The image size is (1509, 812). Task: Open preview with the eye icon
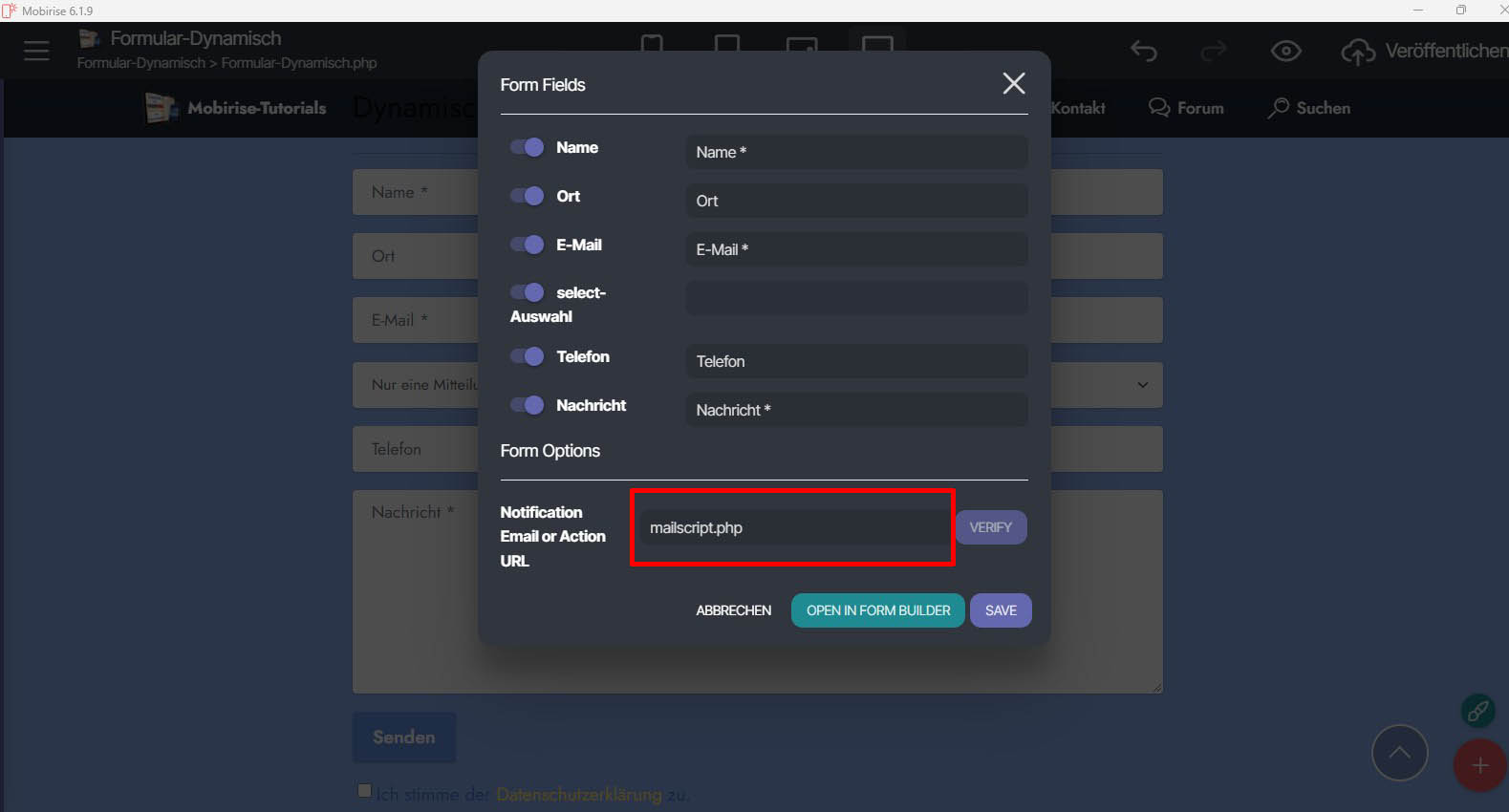[x=1285, y=51]
